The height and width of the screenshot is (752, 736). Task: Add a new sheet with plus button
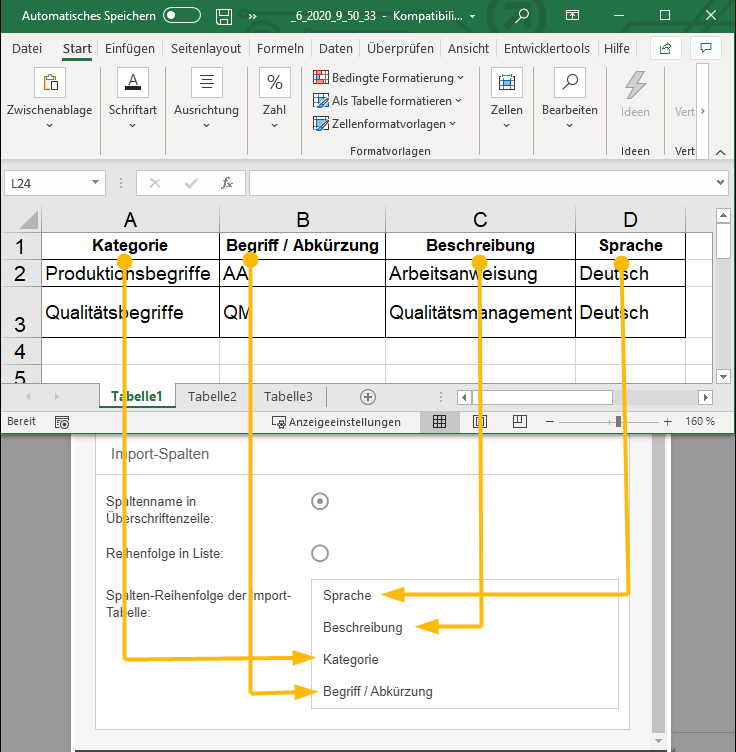[x=367, y=396]
